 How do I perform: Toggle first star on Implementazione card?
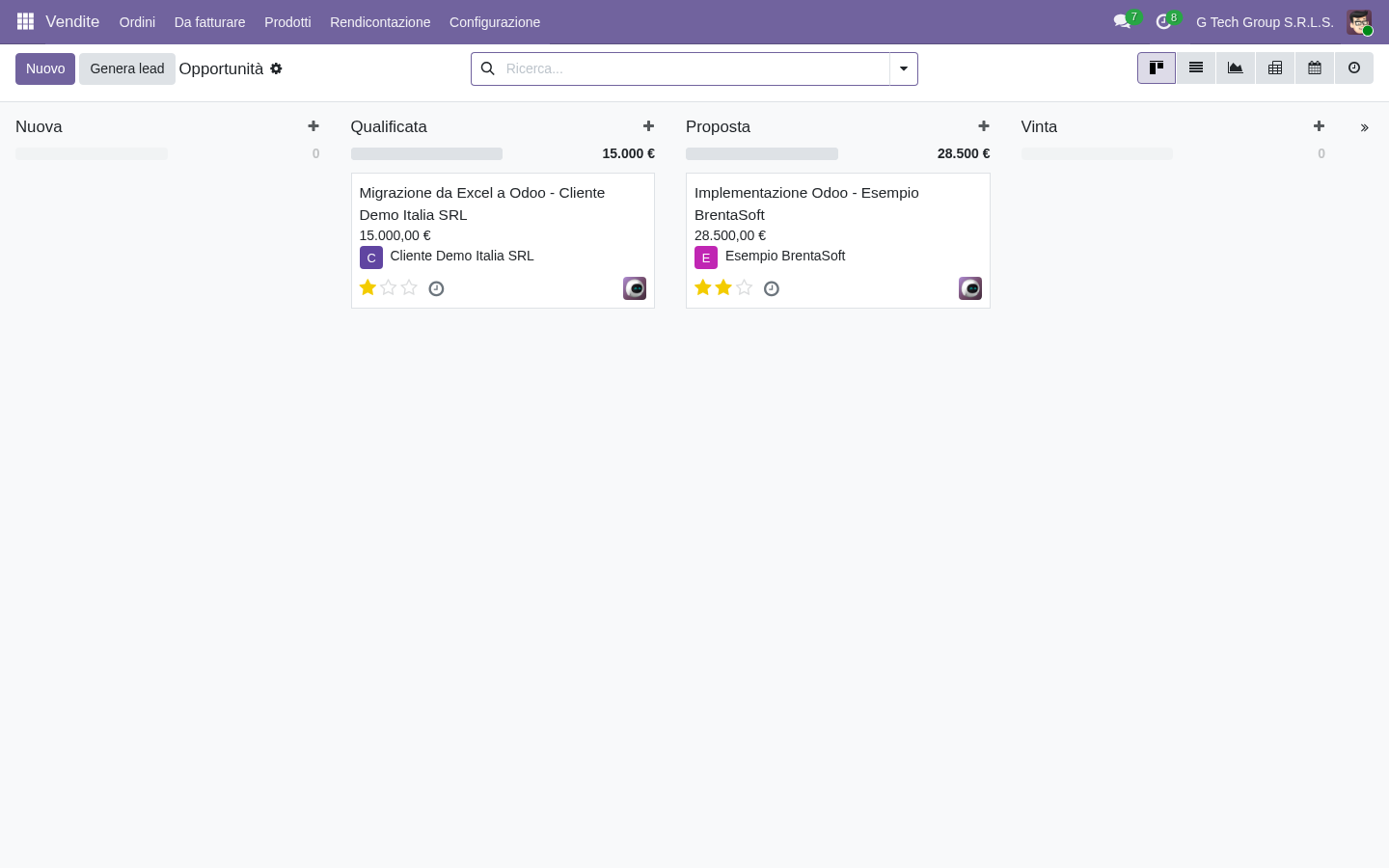pos(703,287)
